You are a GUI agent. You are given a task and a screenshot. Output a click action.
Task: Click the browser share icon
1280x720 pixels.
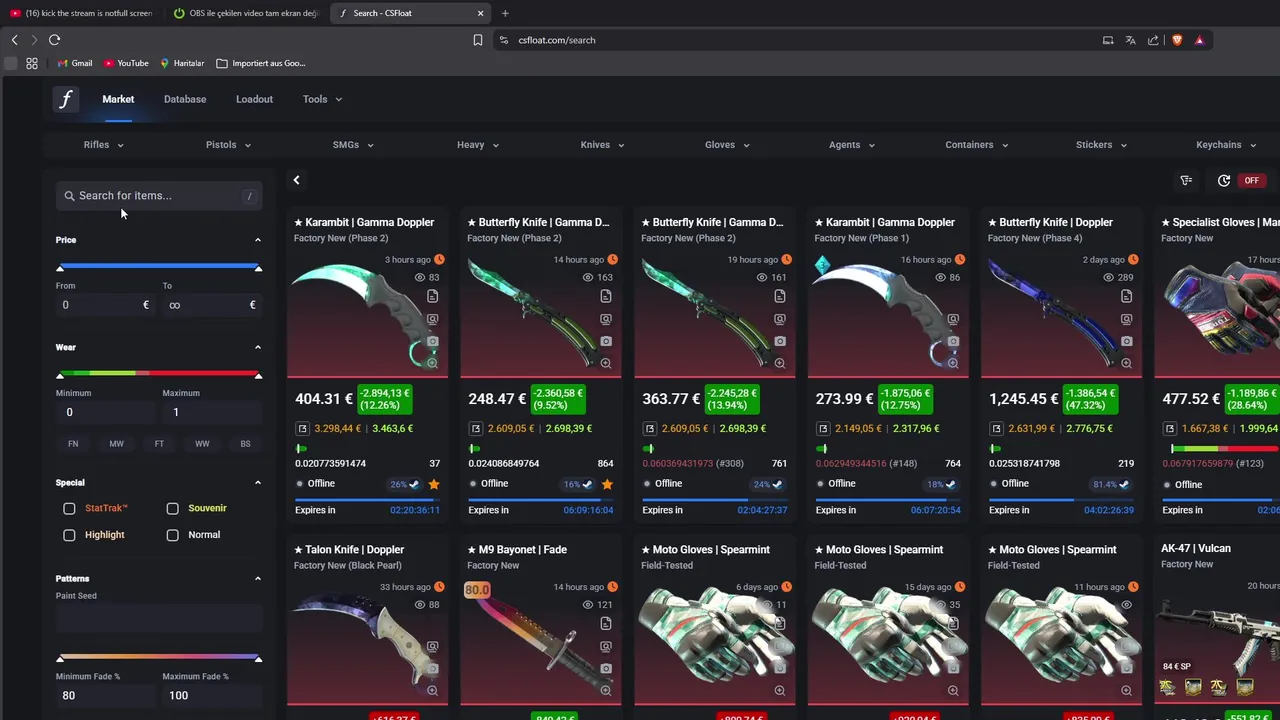tap(1153, 40)
